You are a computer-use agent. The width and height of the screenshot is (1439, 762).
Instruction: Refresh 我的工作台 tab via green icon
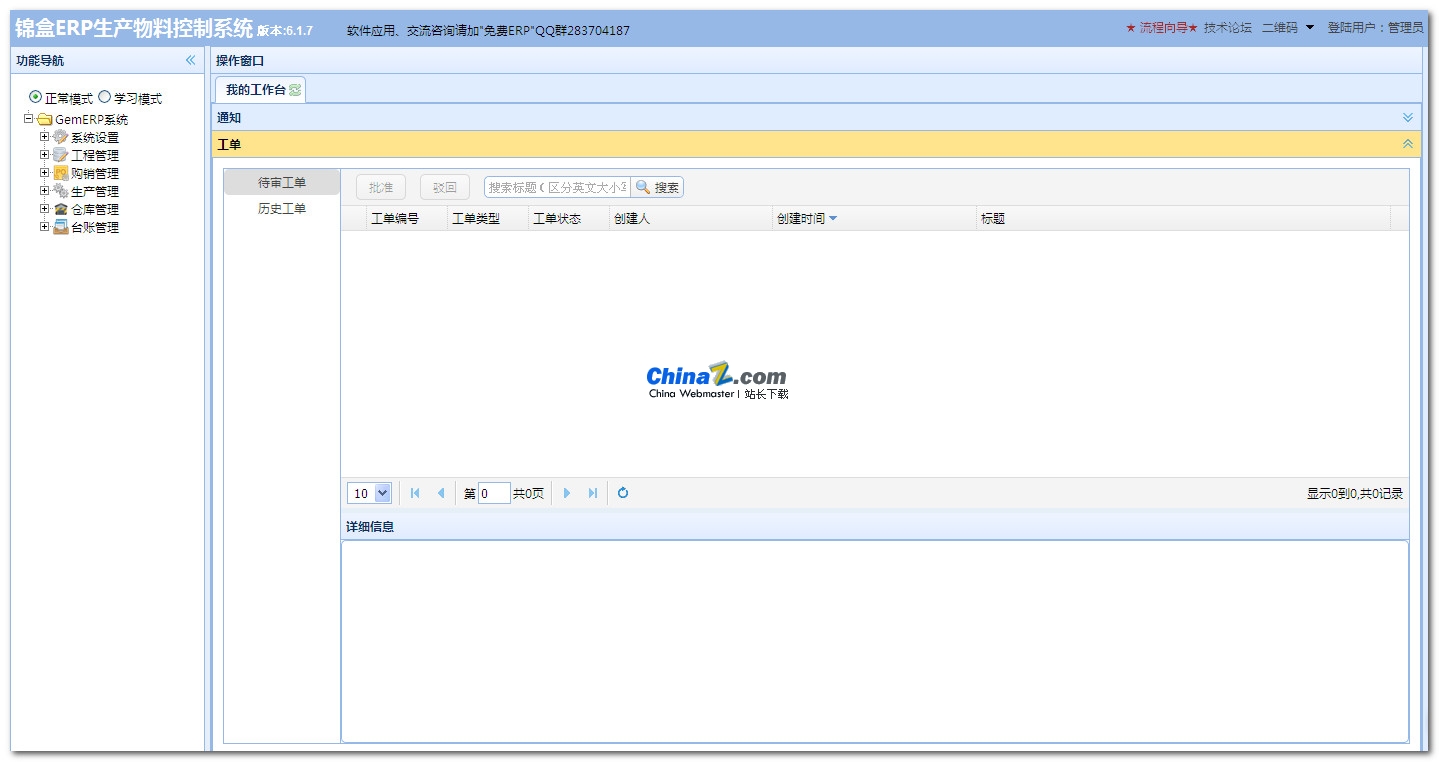(x=295, y=90)
